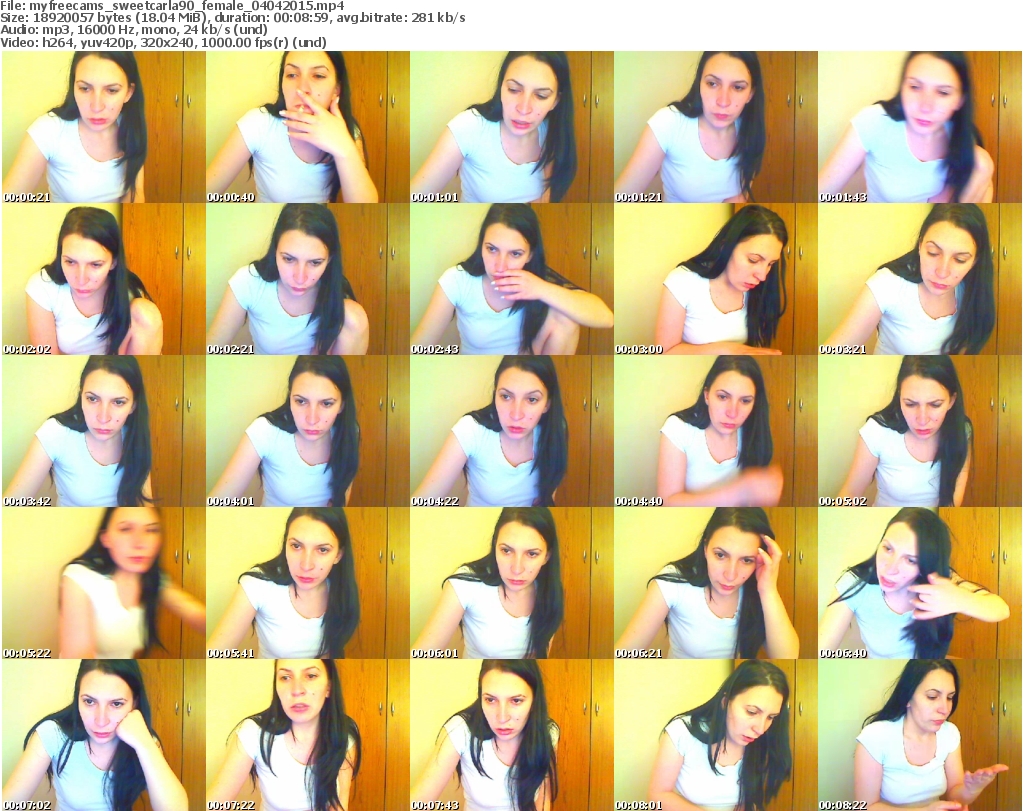Select the thumbnail stamped 00:05:22
This screenshot has width=1024, height=811.
click(104, 583)
